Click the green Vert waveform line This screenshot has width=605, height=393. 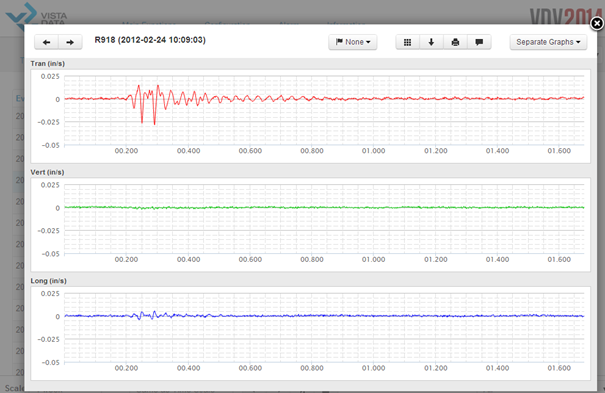[x=324, y=207]
